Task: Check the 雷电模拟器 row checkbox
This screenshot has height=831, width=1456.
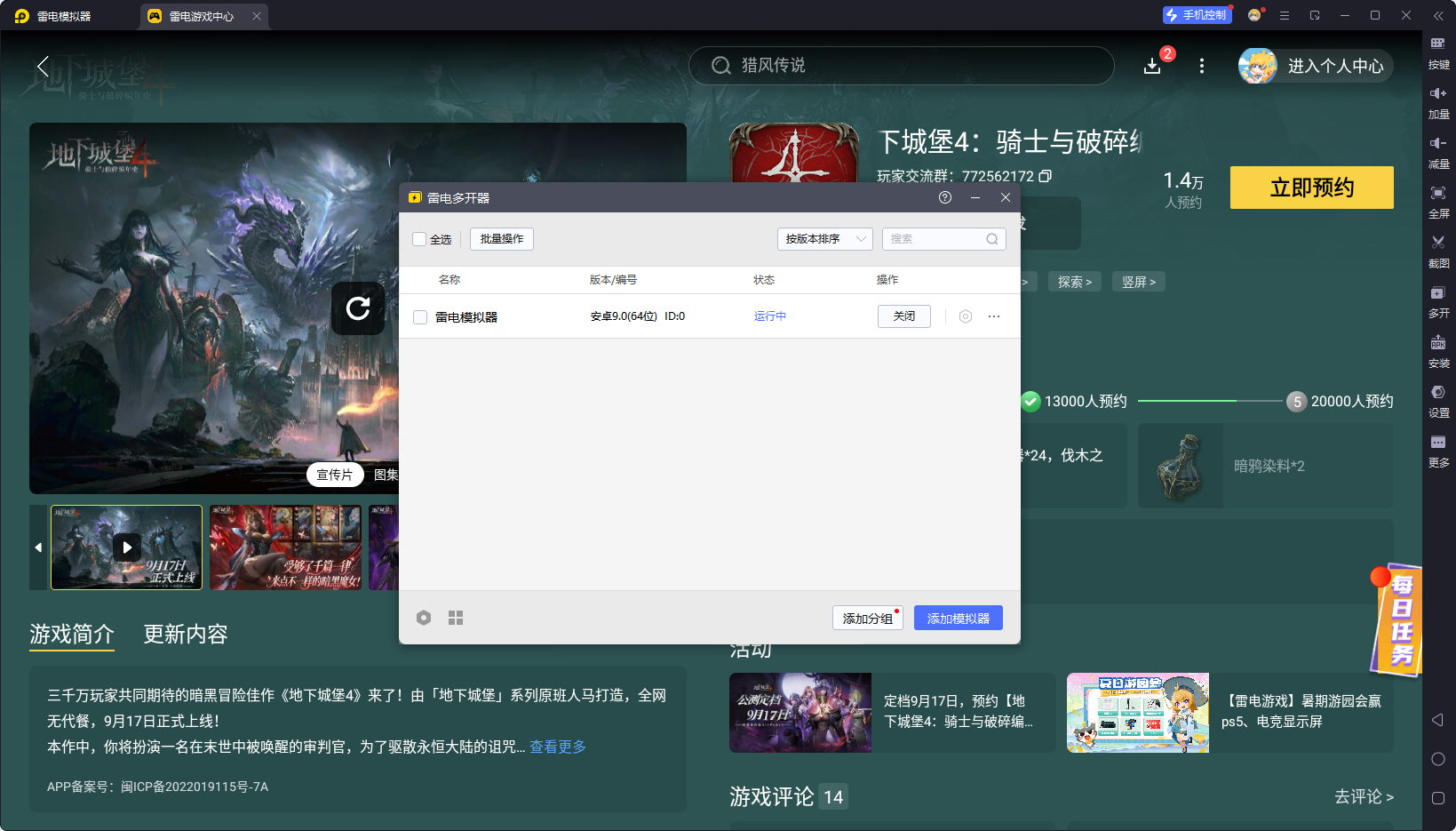Action: pos(420,317)
